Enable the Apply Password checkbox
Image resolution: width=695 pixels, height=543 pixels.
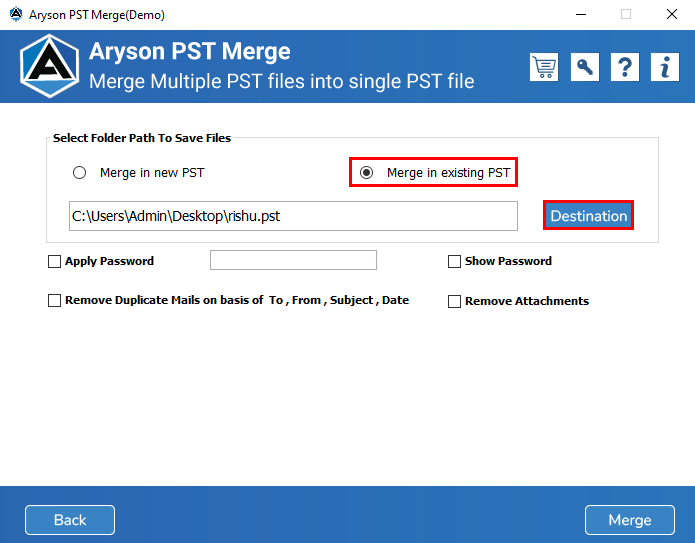coord(54,262)
